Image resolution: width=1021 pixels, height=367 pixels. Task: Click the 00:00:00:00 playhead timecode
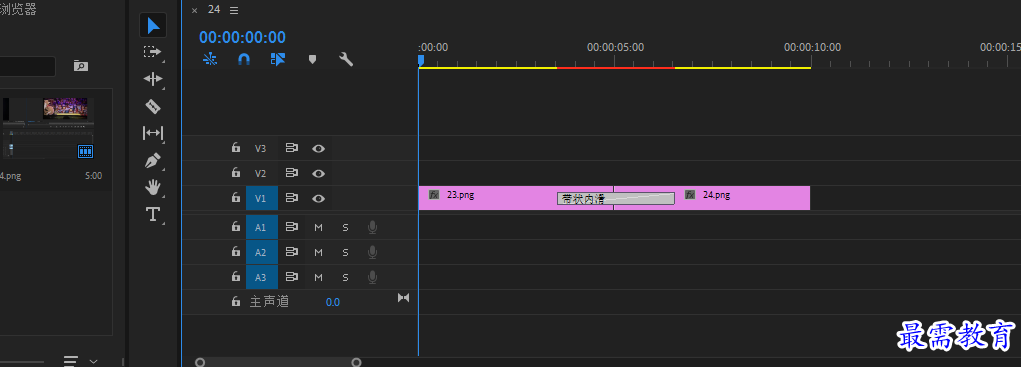click(242, 38)
